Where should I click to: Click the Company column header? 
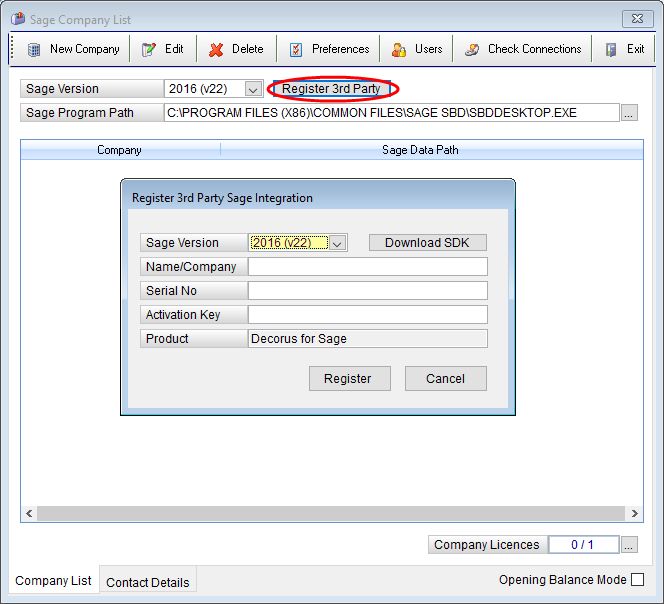tap(120, 150)
